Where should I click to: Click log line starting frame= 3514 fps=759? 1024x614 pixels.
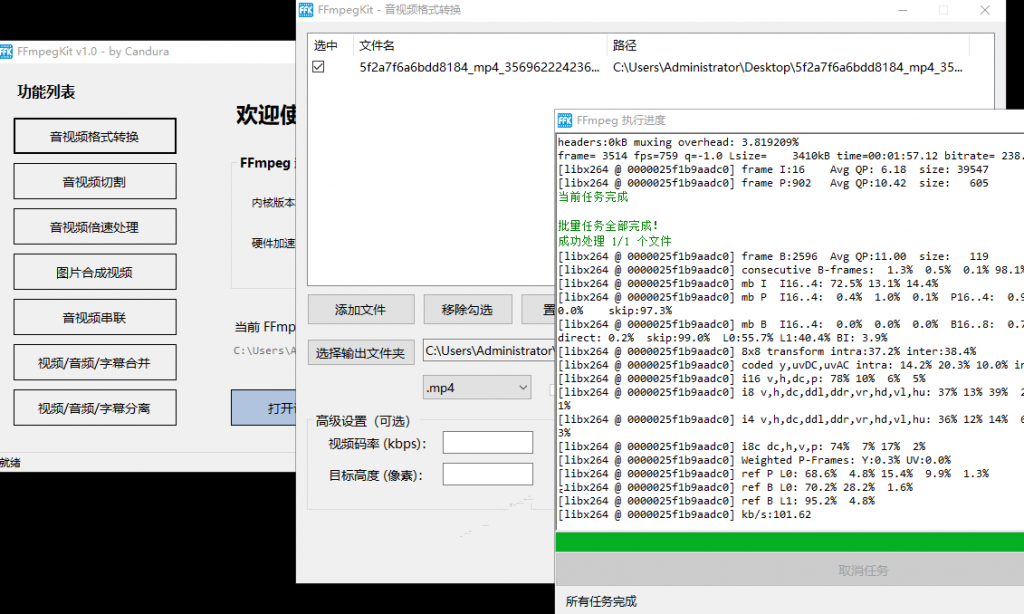coord(791,155)
